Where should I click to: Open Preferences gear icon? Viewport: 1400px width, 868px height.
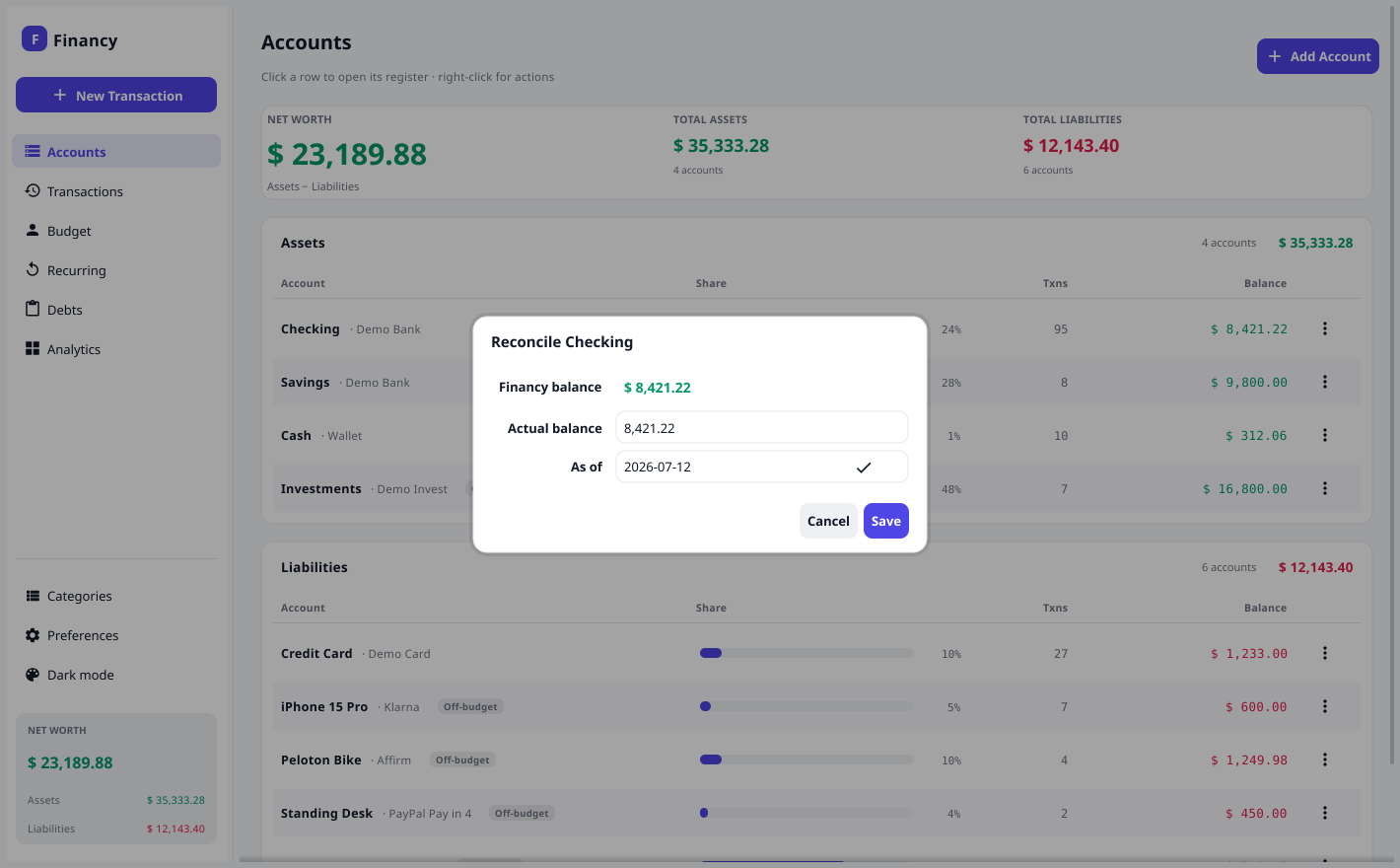tap(33, 635)
